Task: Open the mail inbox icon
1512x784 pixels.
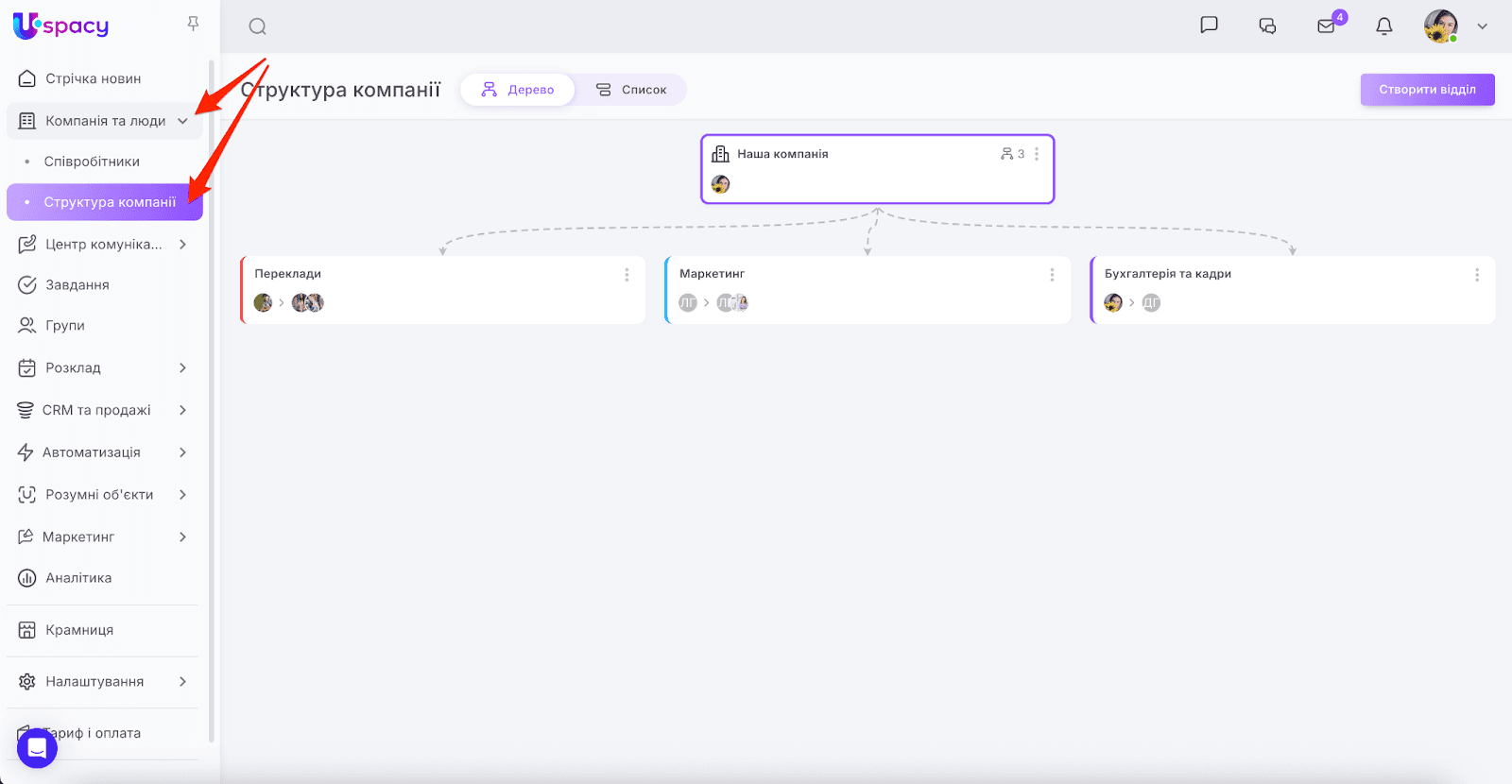Action: click(1327, 26)
